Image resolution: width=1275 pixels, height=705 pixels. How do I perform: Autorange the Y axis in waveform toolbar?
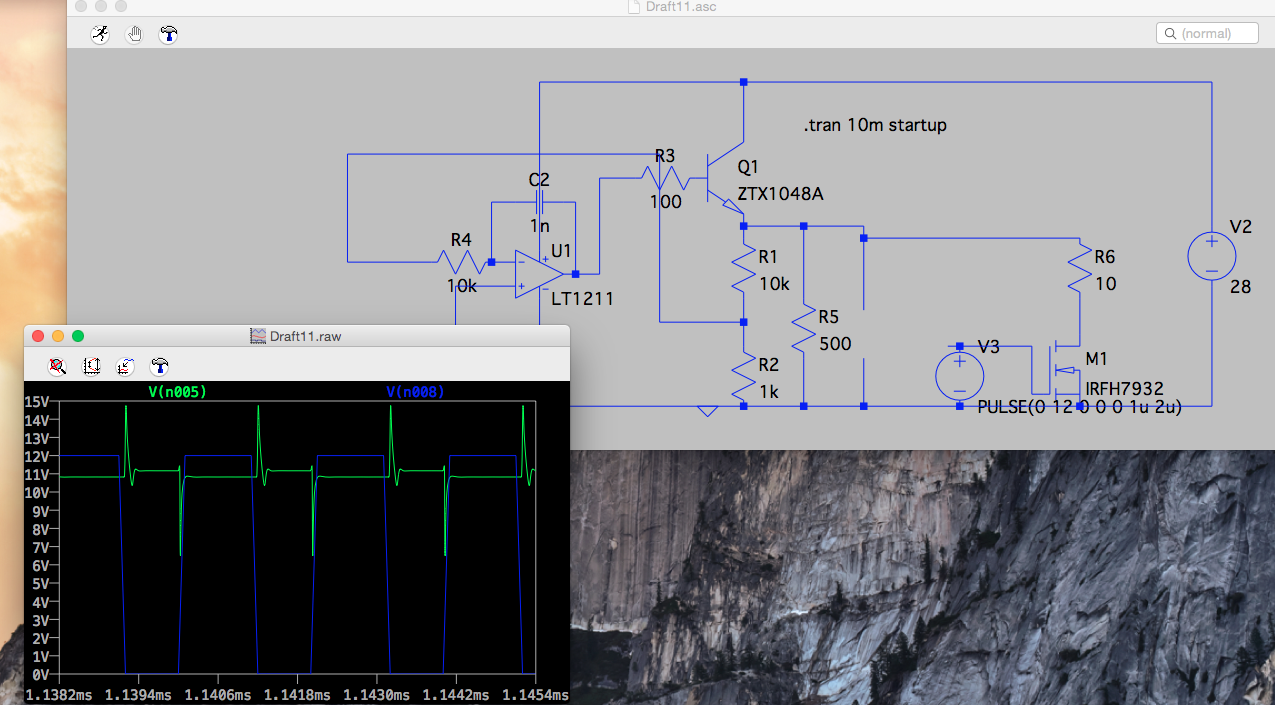tap(92, 366)
